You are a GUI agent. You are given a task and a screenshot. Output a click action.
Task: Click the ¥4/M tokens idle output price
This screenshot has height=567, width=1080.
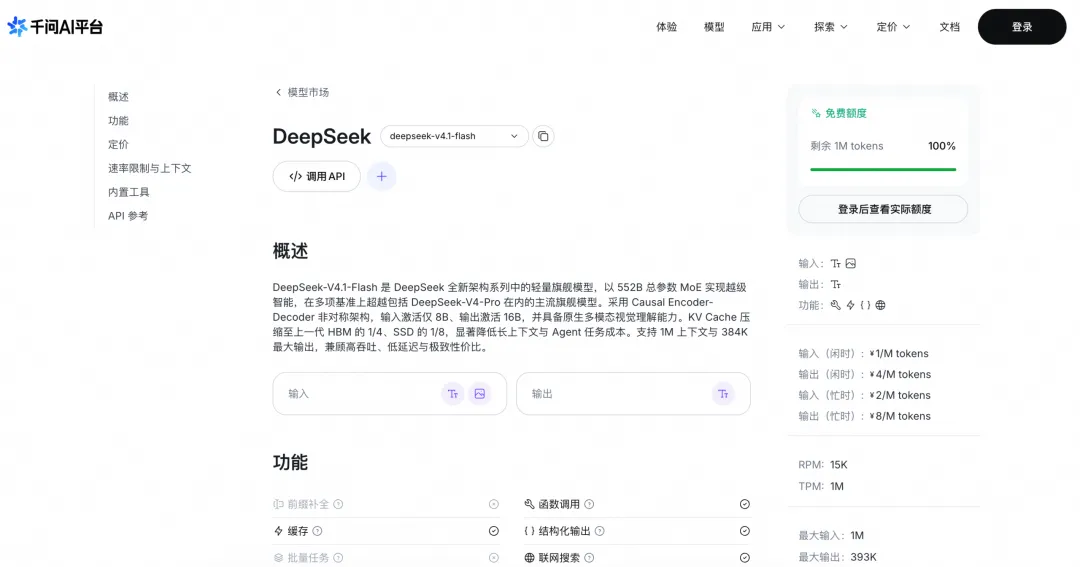[x=900, y=375]
